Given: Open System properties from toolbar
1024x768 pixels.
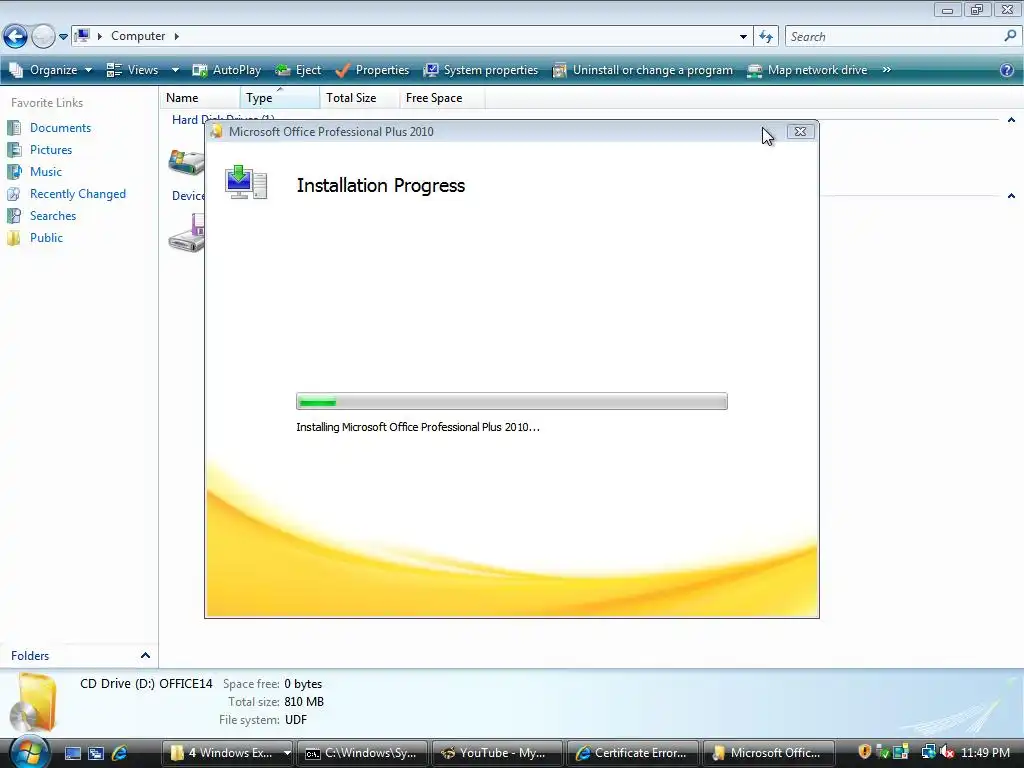Looking at the screenshot, I should (x=481, y=70).
